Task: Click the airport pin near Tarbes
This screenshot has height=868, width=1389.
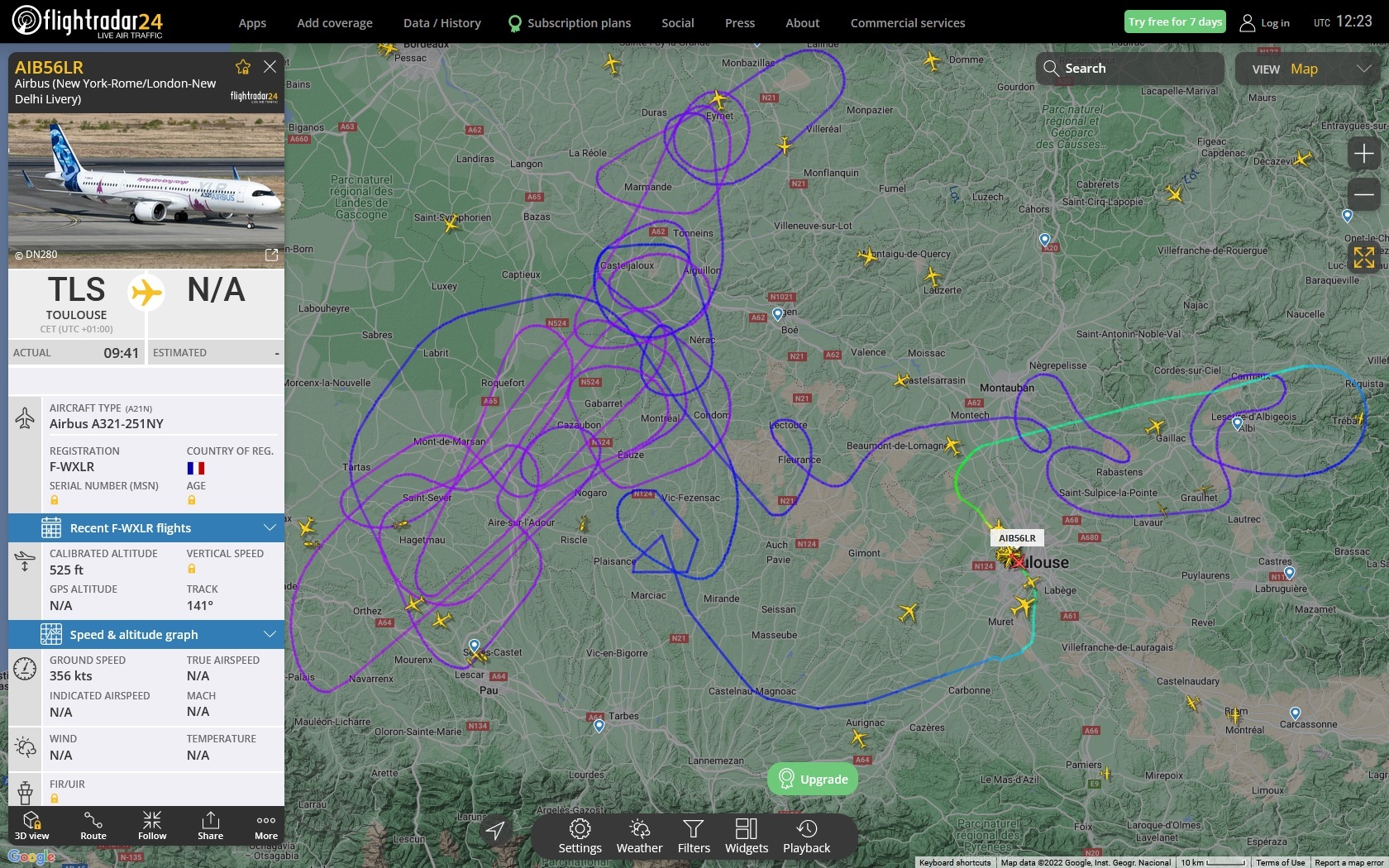Action: tap(599, 726)
